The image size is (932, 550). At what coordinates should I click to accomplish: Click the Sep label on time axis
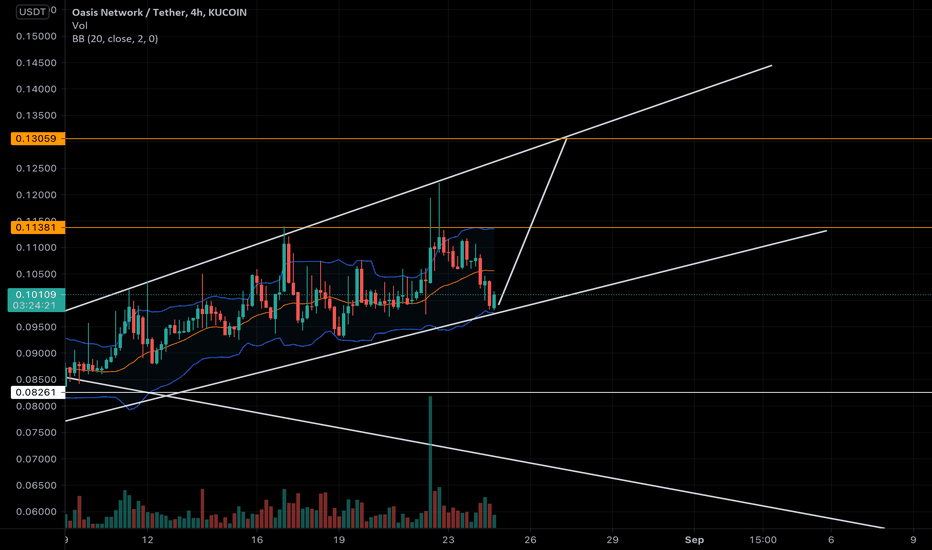(x=694, y=540)
